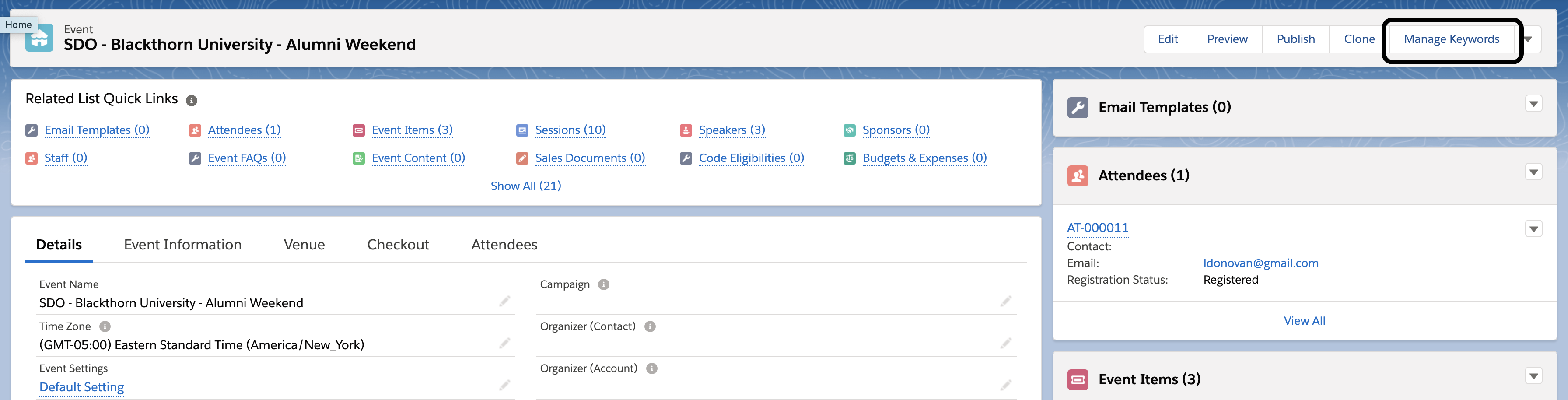Click the Attendees panel icon
Image resolution: width=1568 pixels, height=400 pixels.
(x=1078, y=176)
